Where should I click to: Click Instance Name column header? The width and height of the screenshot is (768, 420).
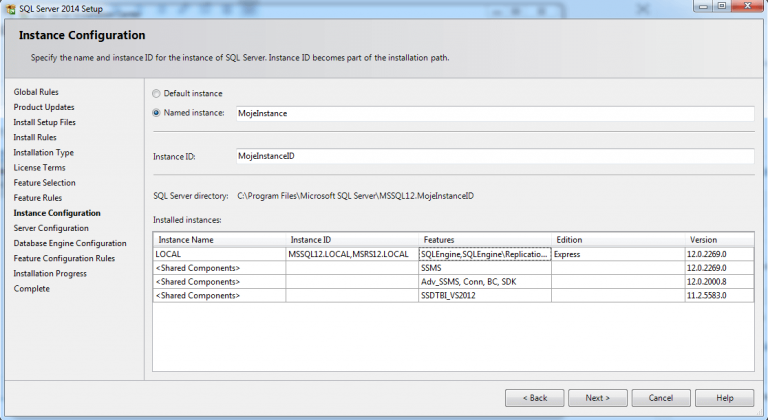coord(219,240)
